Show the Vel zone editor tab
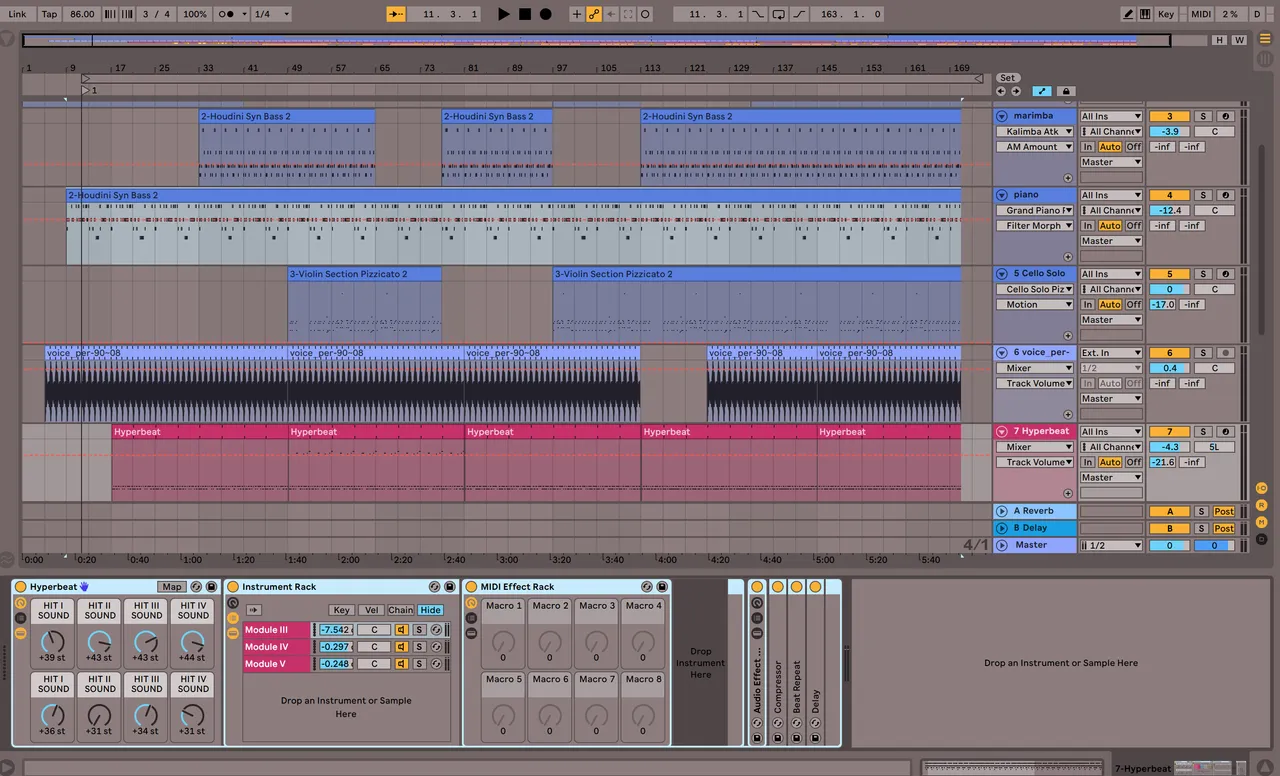 click(x=371, y=610)
